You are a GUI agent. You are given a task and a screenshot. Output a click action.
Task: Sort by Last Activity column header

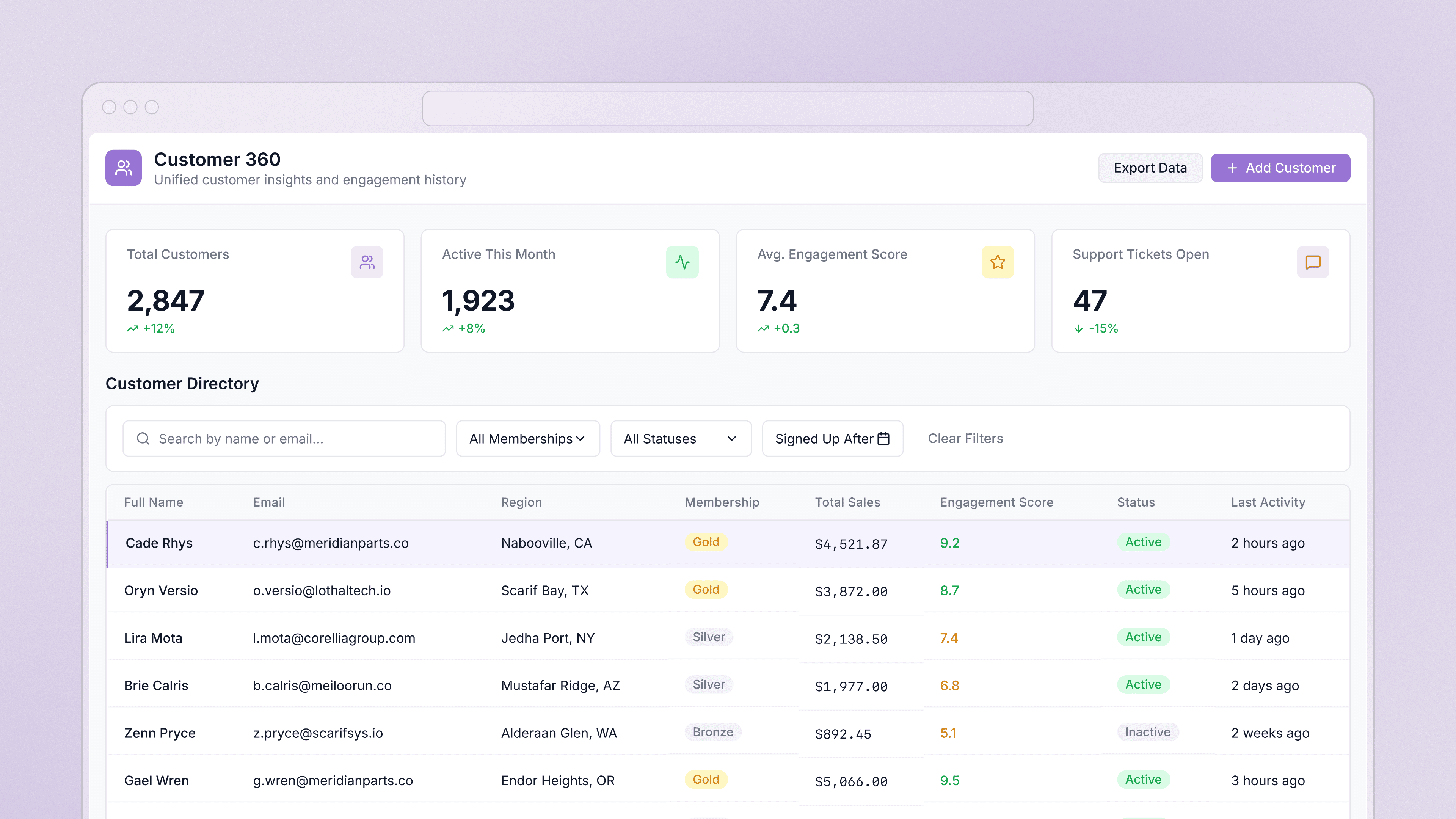(x=1268, y=502)
